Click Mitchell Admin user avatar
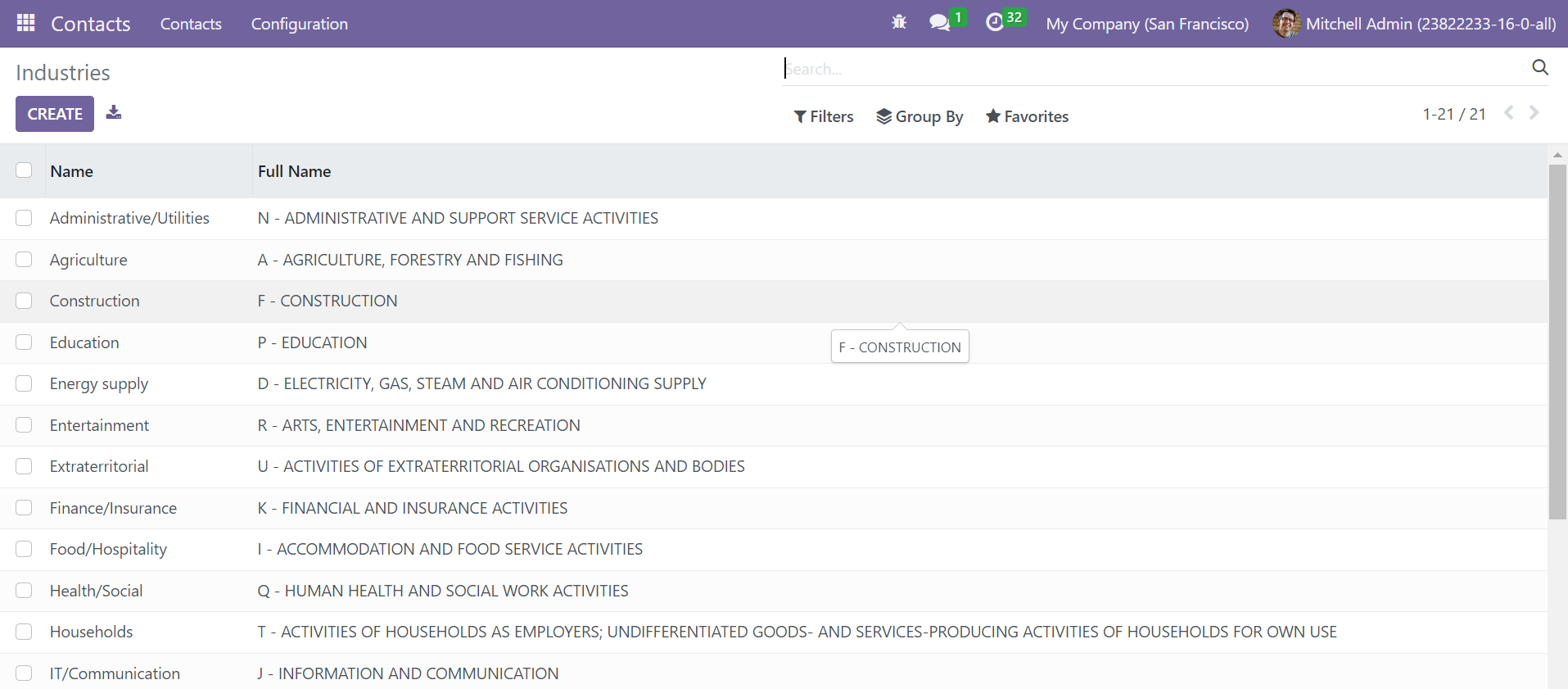Viewport: 1568px width, 689px height. pos(1286,24)
